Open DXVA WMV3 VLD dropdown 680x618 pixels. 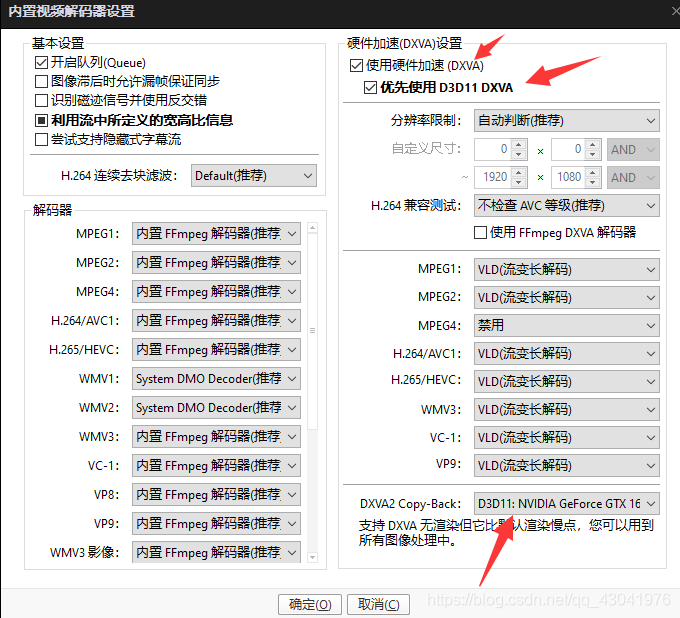point(567,409)
